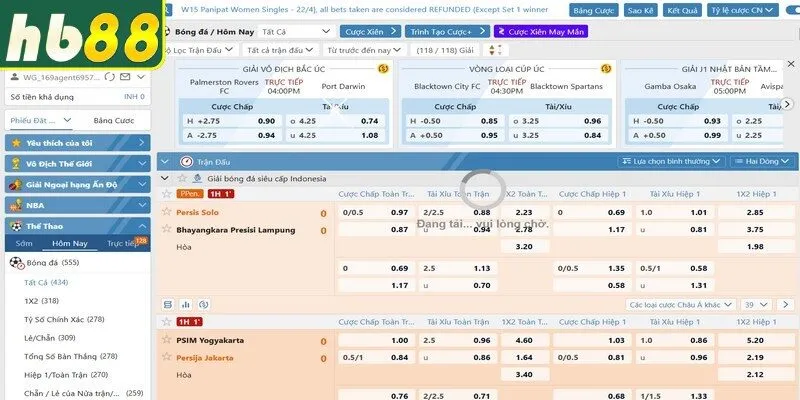Click Palmerston Rovers handicap H +2.75 odds 0.90
Viewport: 800px width, 400px height.
pyautogui.click(x=231, y=121)
